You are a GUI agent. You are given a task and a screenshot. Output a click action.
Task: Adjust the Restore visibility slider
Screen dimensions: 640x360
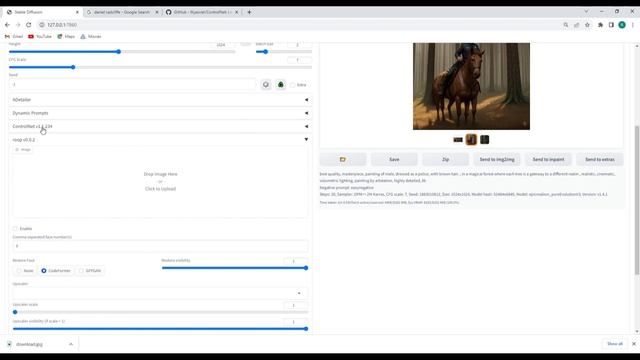[235, 268]
